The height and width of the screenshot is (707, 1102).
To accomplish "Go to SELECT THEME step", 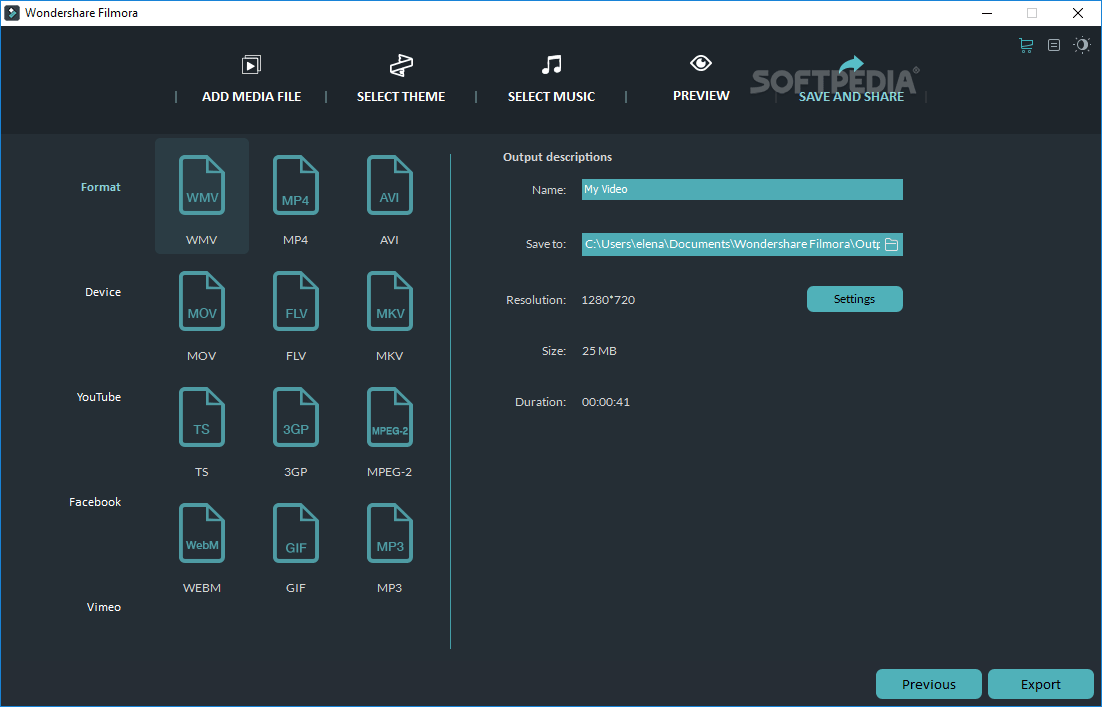I will pos(401,96).
